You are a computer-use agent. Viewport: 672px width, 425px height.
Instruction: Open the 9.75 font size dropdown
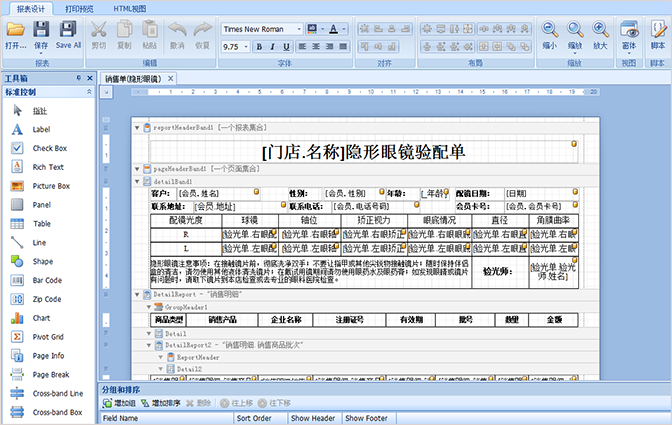pos(246,47)
